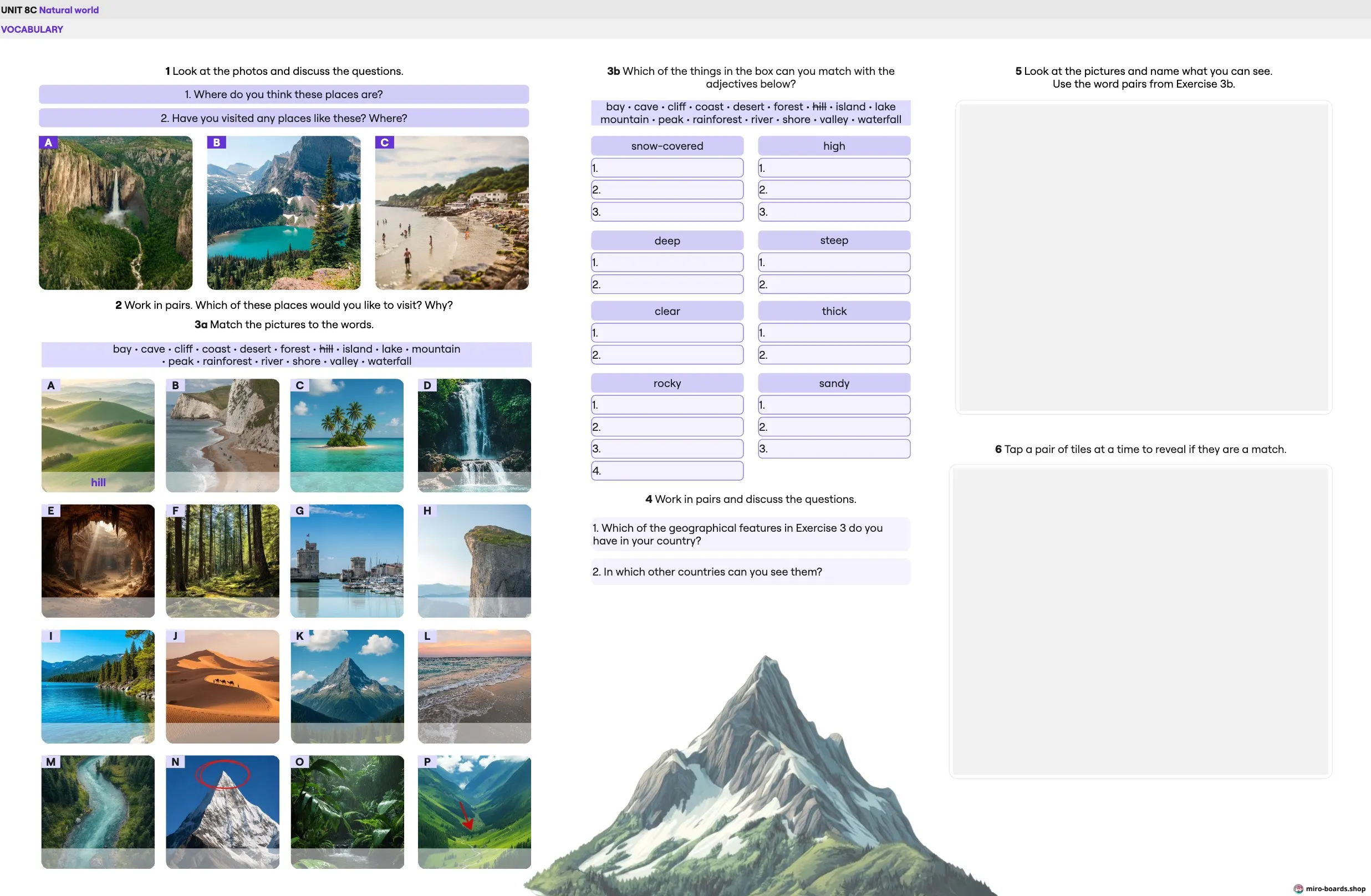Click tile J with desert dunes

click(222, 686)
